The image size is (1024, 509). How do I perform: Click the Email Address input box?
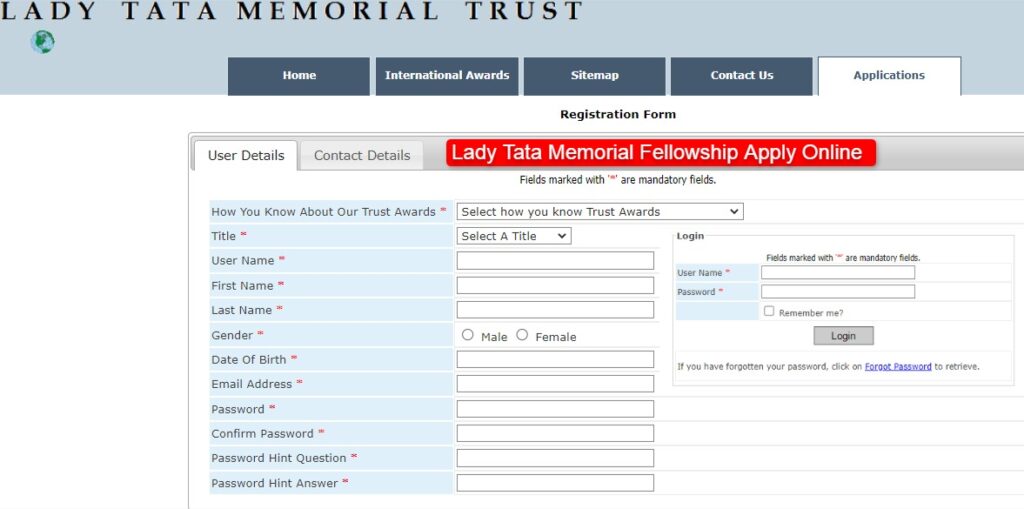point(555,384)
